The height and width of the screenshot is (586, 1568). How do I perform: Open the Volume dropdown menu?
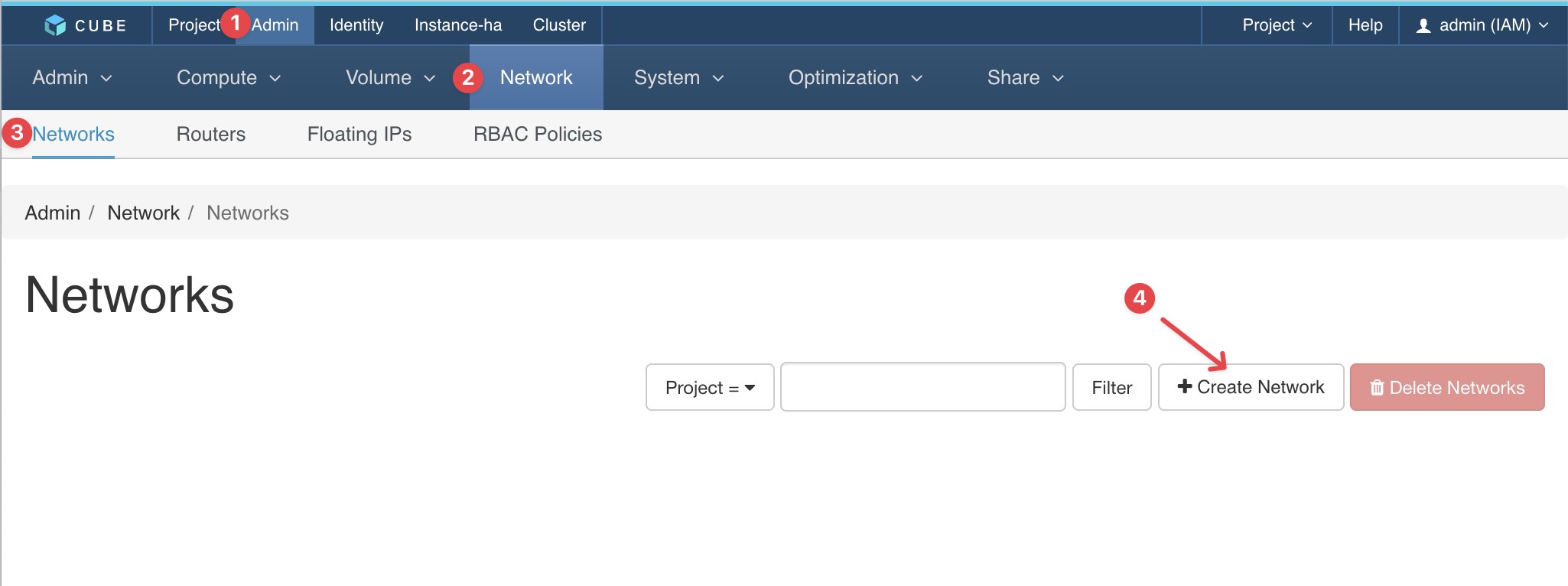point(390,77)
